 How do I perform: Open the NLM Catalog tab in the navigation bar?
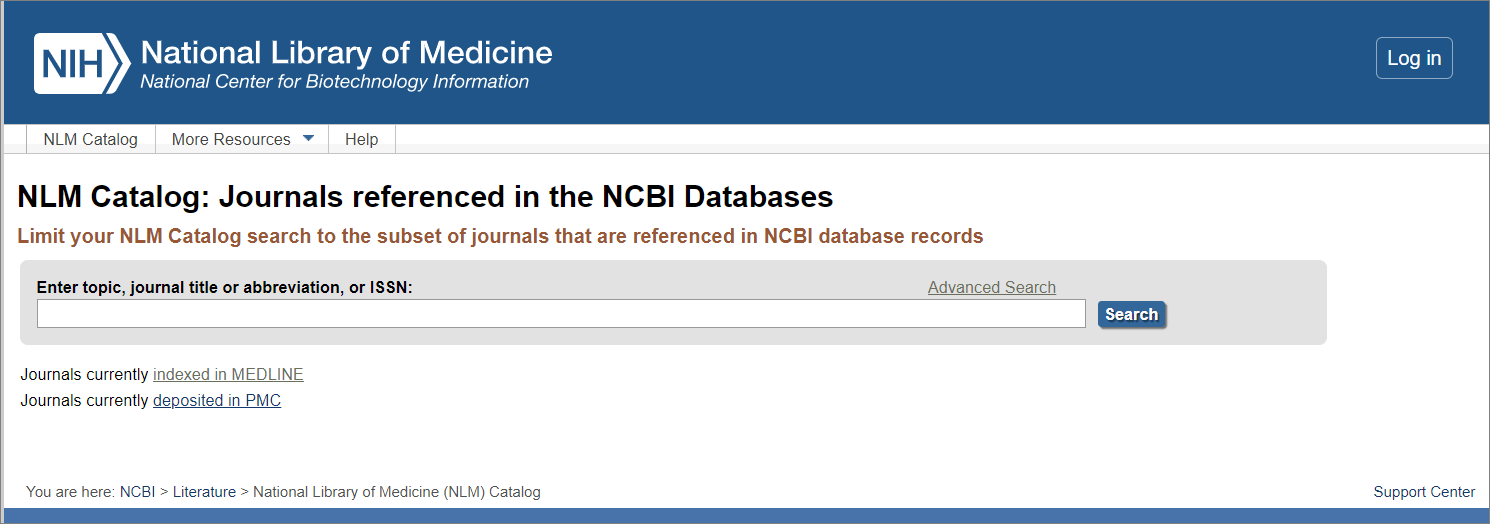(90, 139)
